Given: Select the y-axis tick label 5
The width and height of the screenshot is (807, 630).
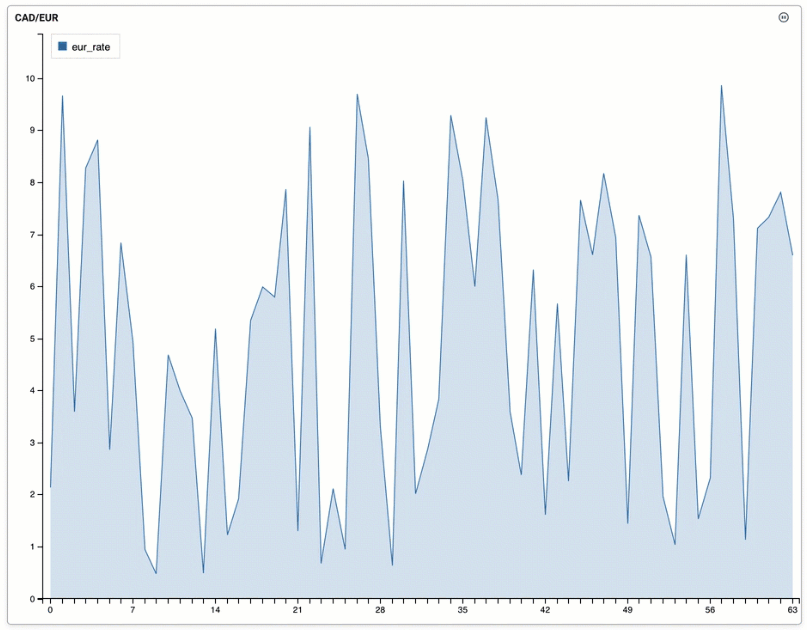Looking at the screenshot, I should click(x=33, y=339).
